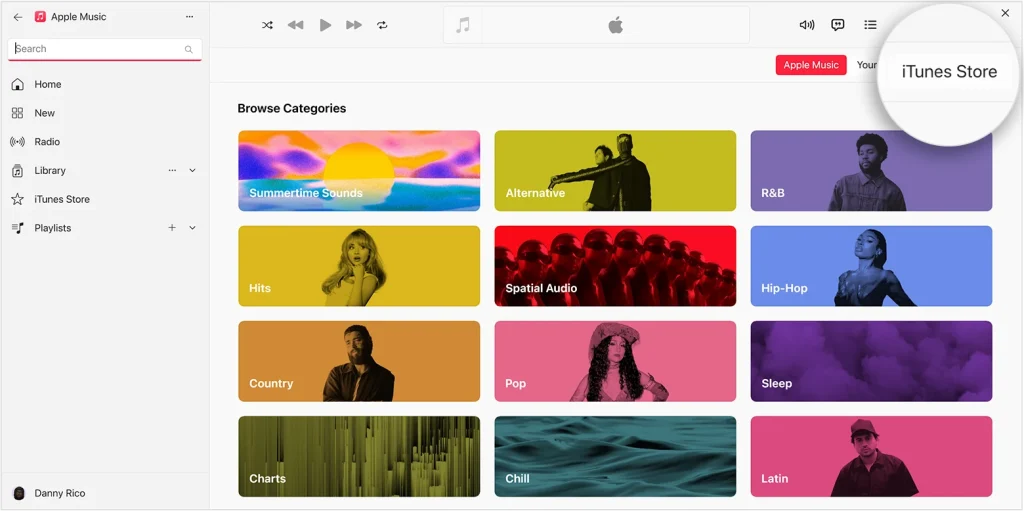Go to Home in the sidebar
The height and width of the screenshot is (511, 1024).
tap(104, 84)
